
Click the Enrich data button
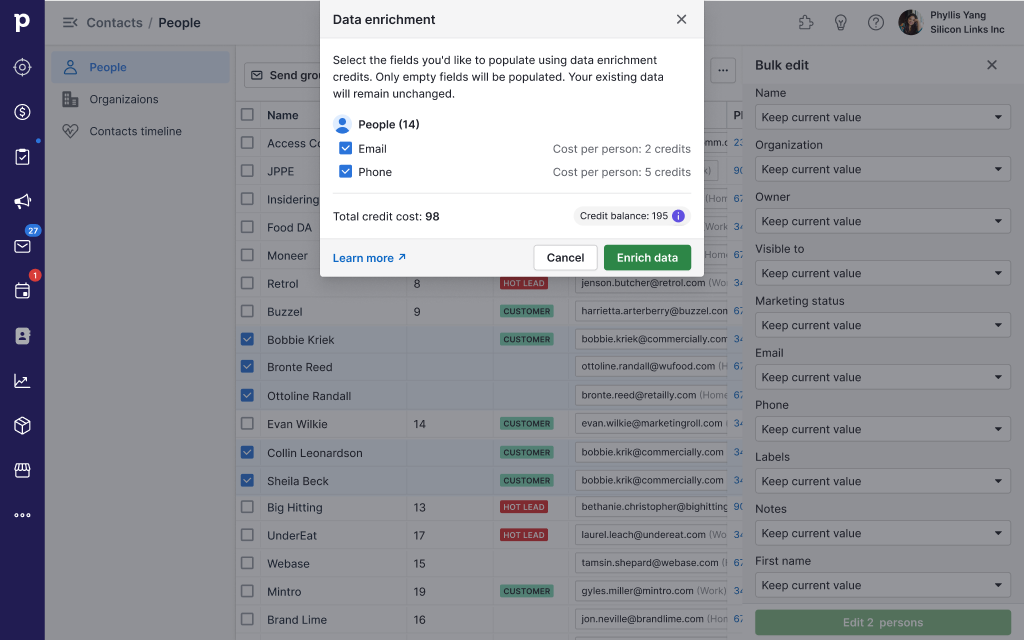pos(647,258)
